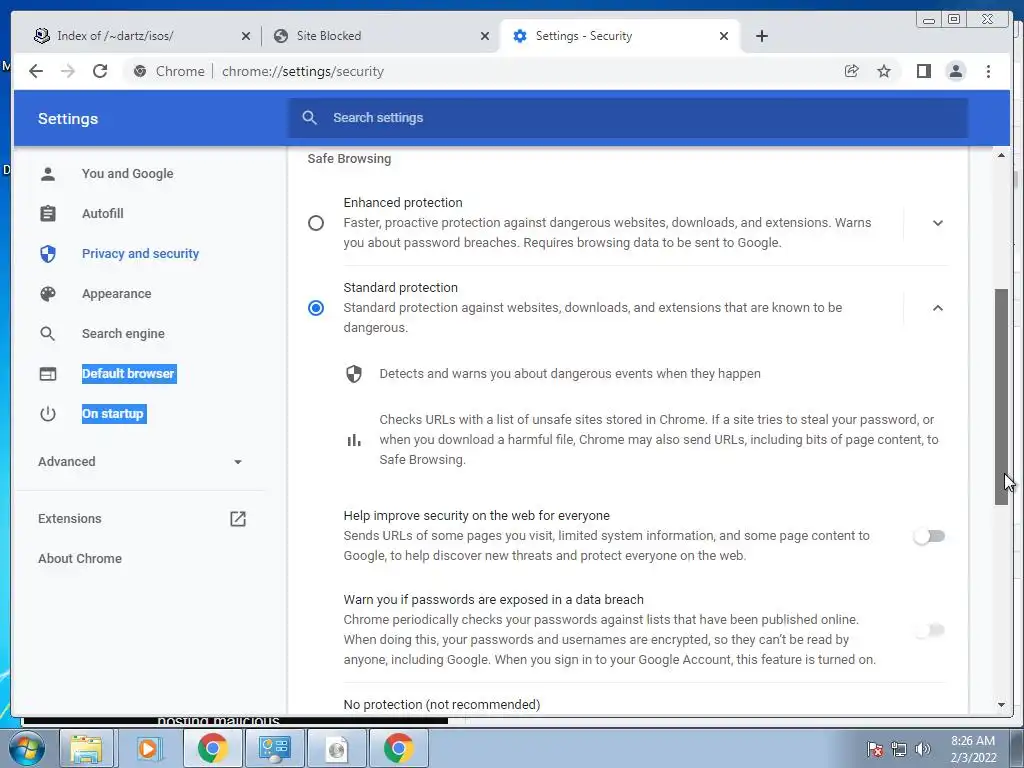Open Chrome's three-dot menu
This screenshot has width=1024, height=768.
(x=988, y=71)
